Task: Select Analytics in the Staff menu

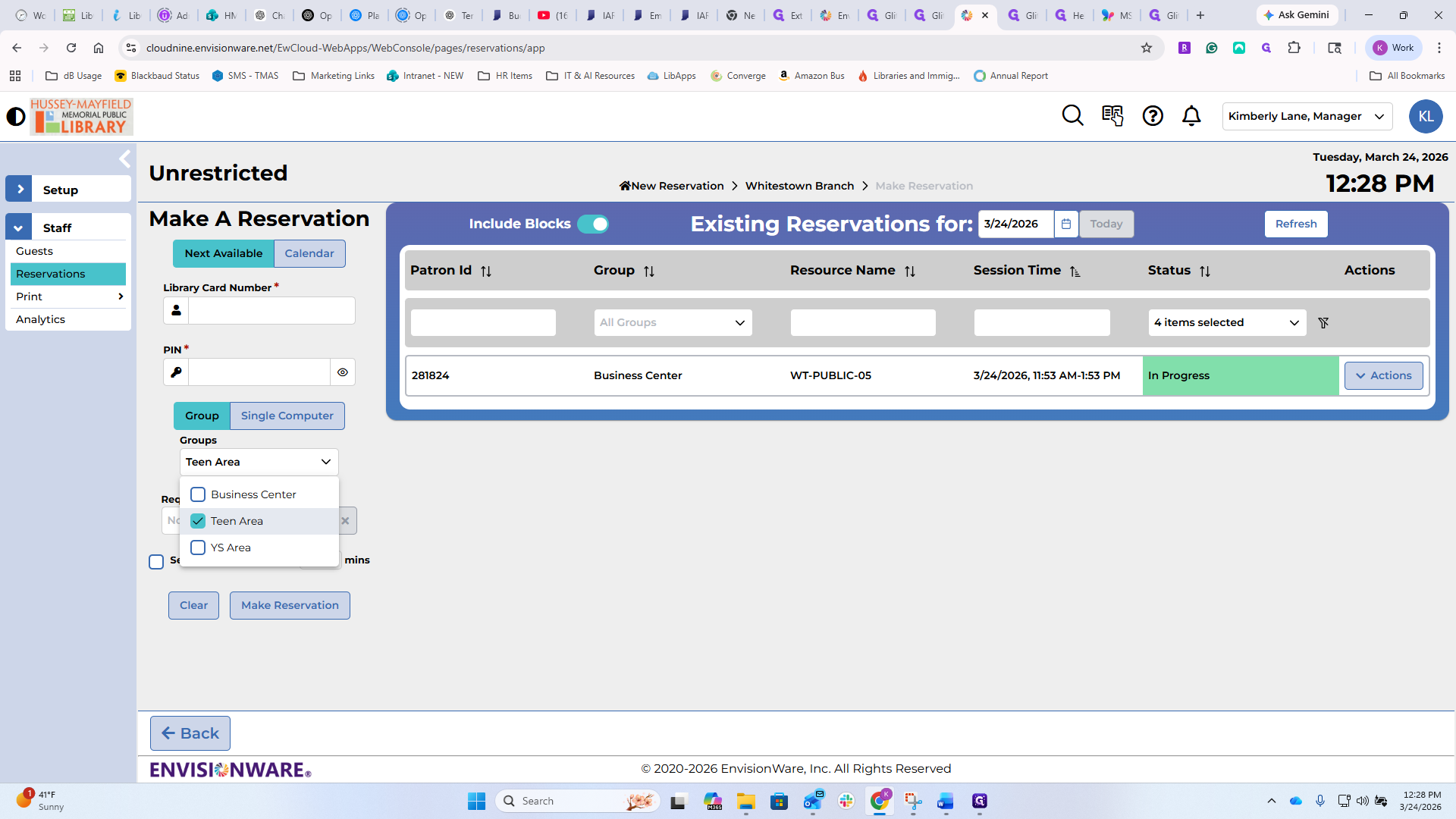Action: [41, 319]
